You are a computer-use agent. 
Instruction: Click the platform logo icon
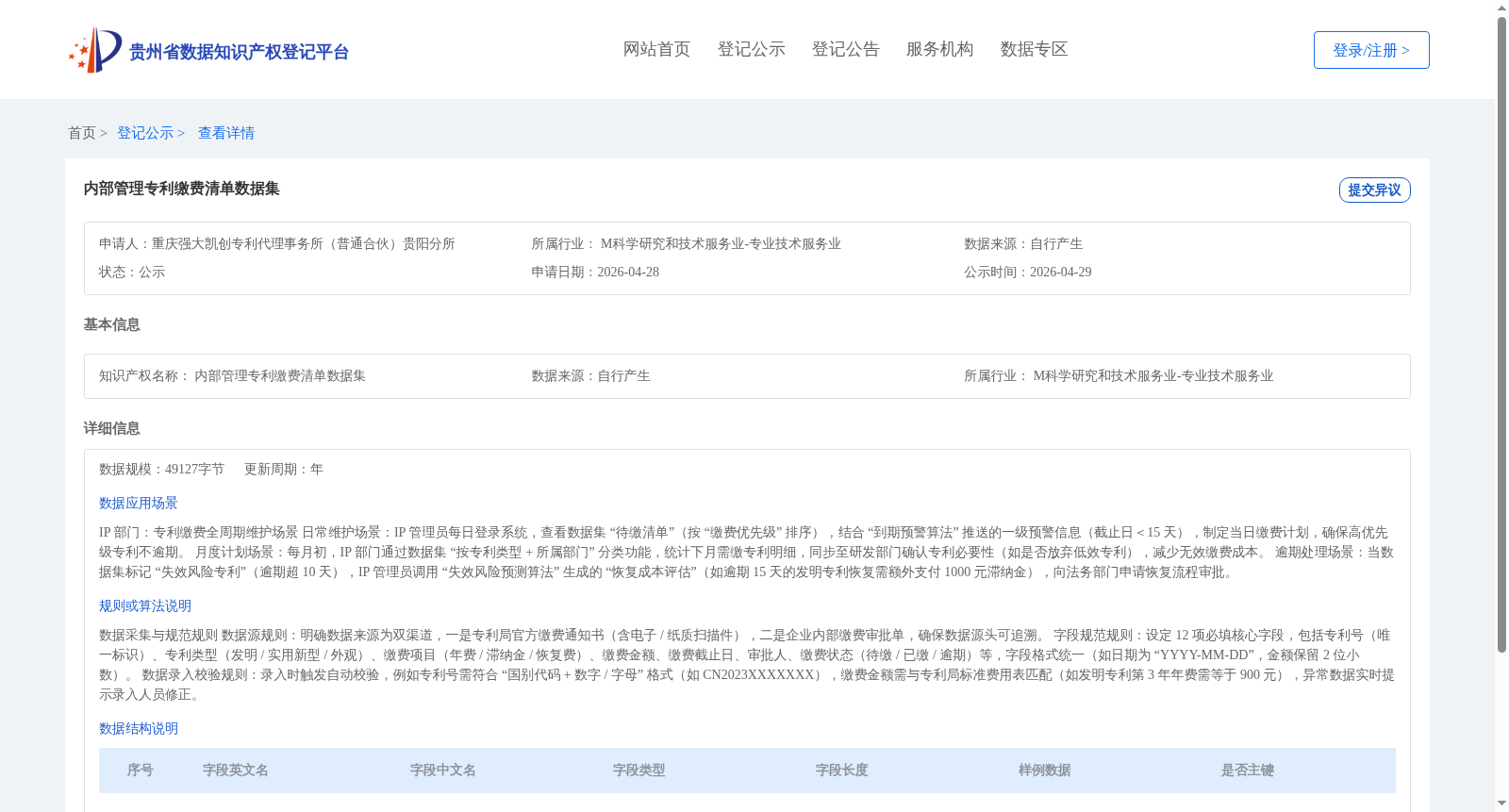click(x=95, y=50)
